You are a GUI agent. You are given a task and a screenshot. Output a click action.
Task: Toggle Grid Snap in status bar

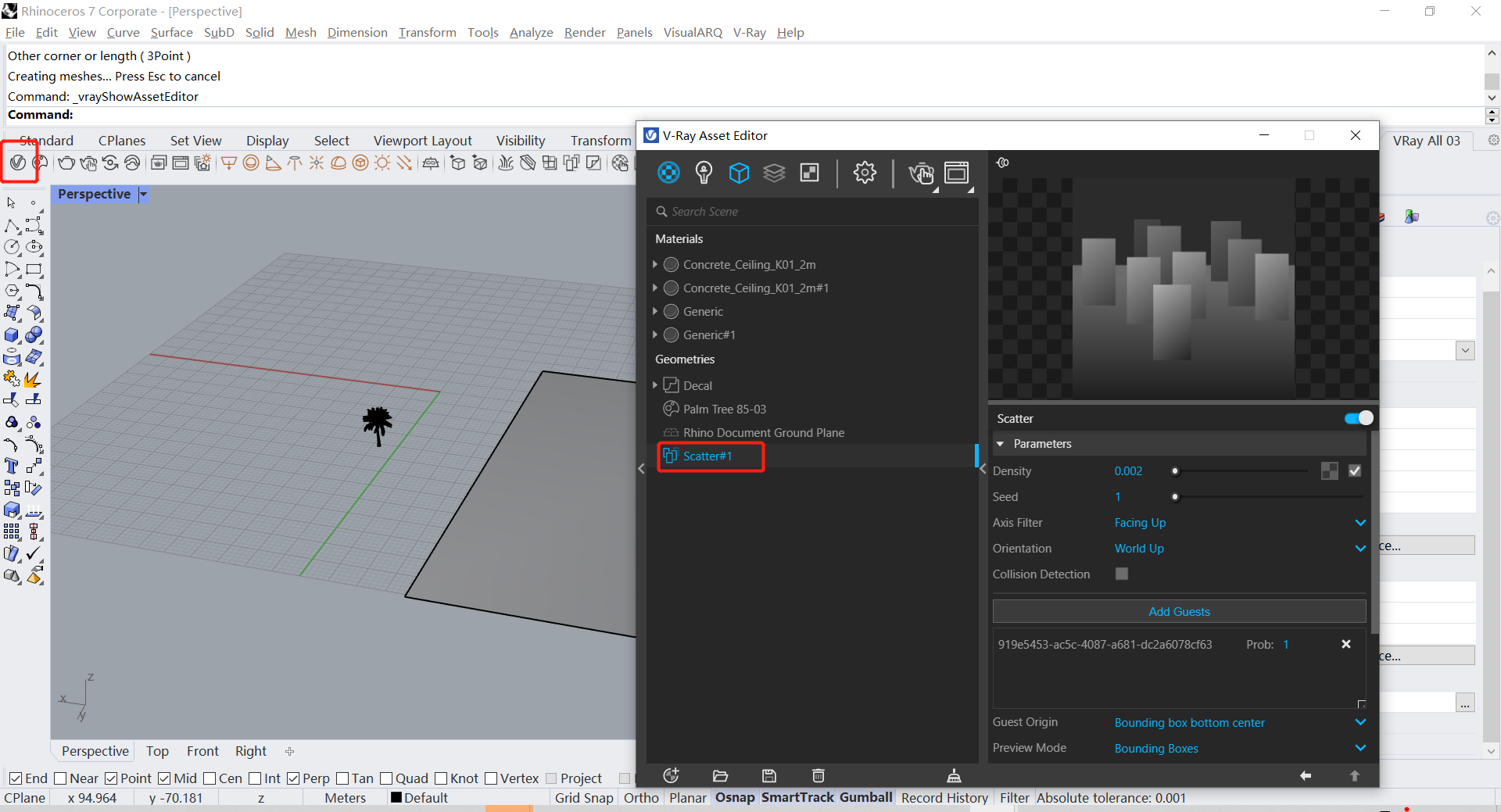point(584,797)
